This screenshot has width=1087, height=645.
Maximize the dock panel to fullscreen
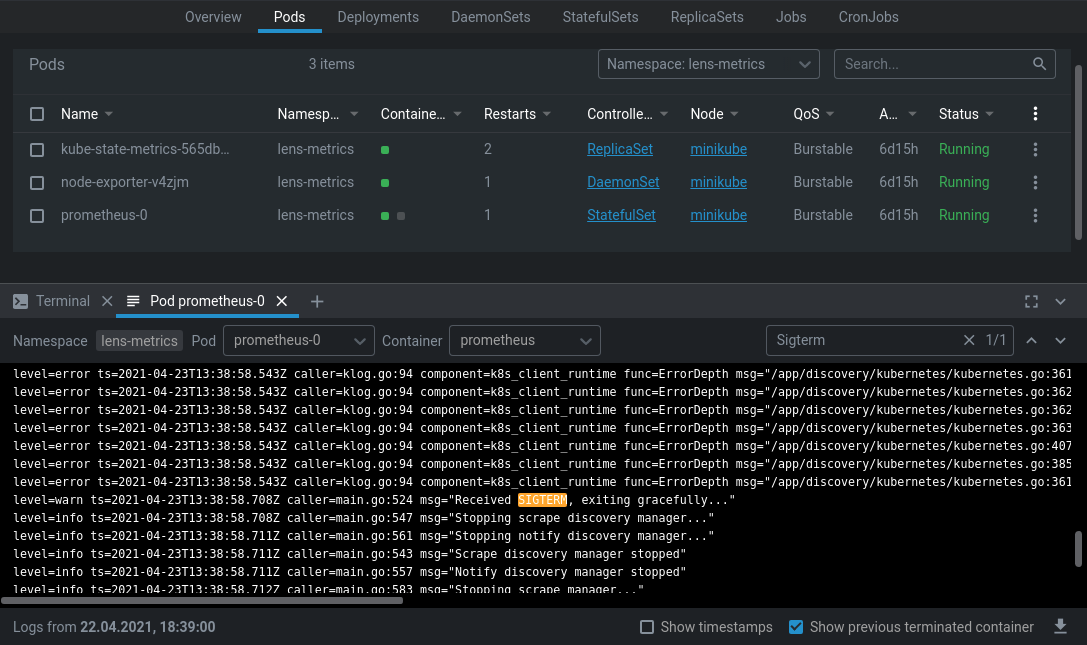point(1032,302)
